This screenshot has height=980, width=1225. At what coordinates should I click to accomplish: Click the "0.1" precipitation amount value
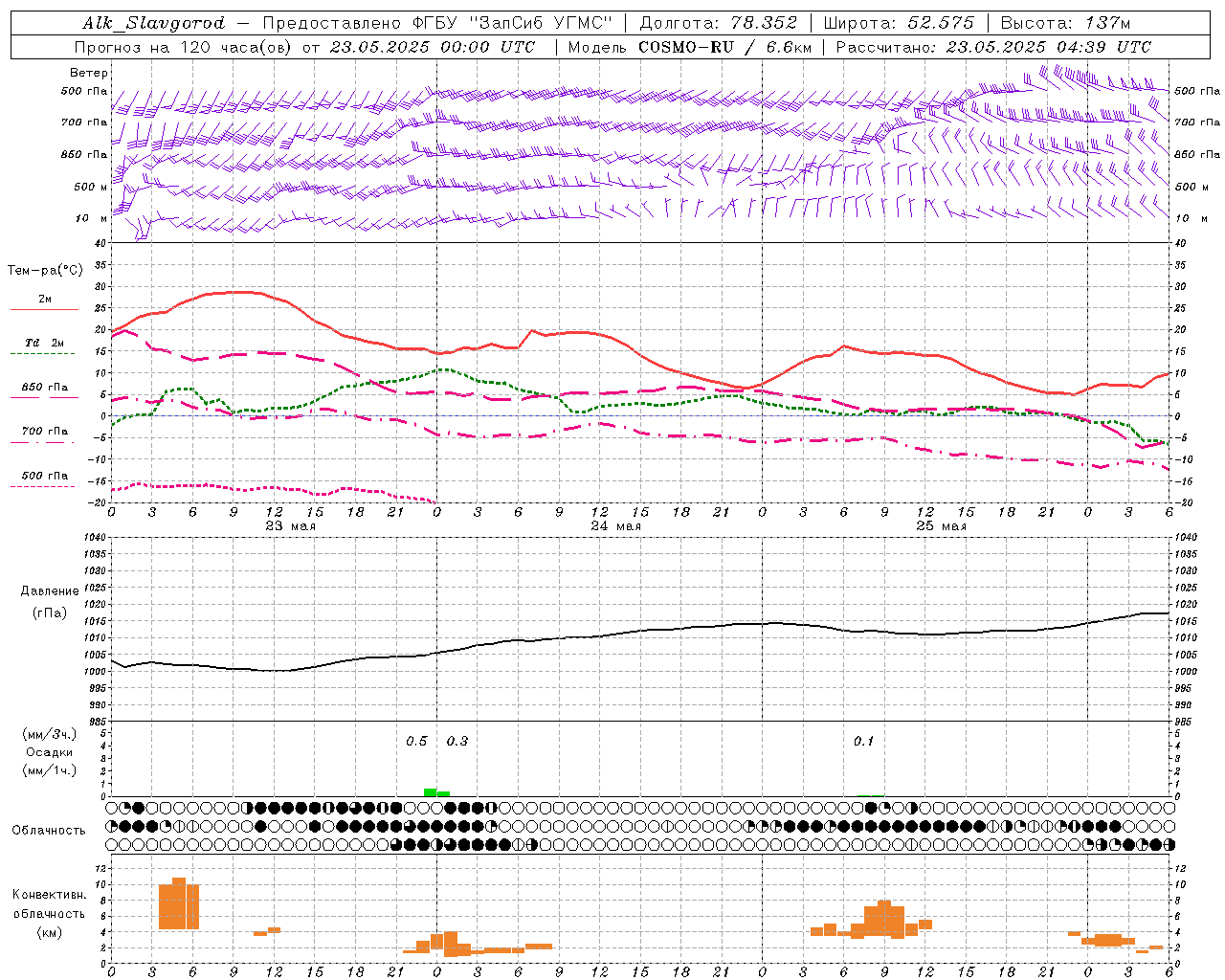click(x=863, y=741)
